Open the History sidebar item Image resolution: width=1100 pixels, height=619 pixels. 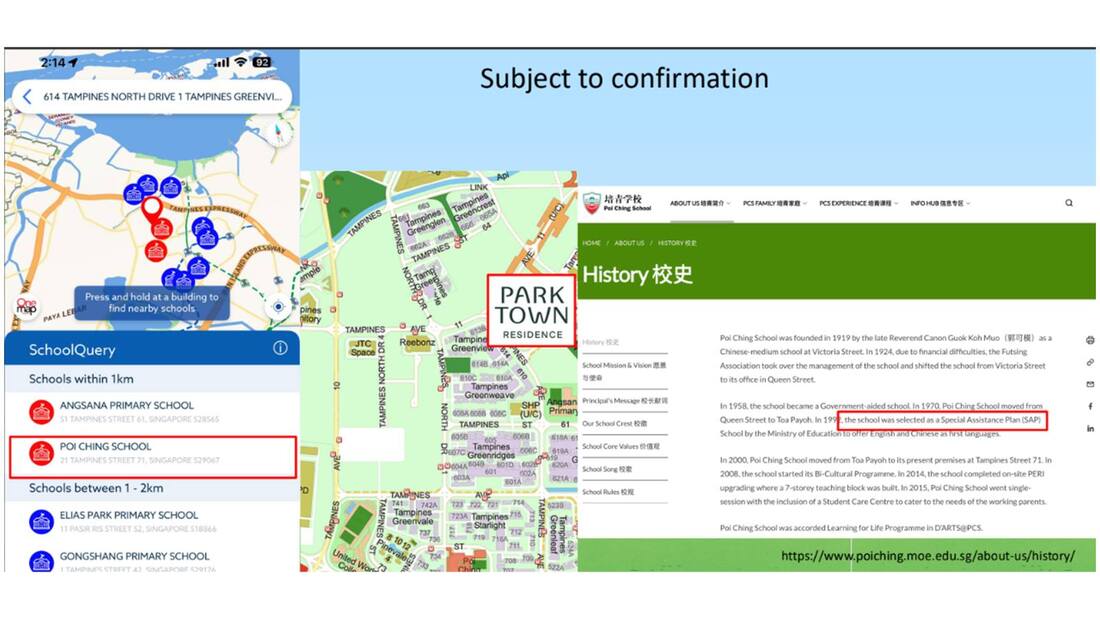601,342
